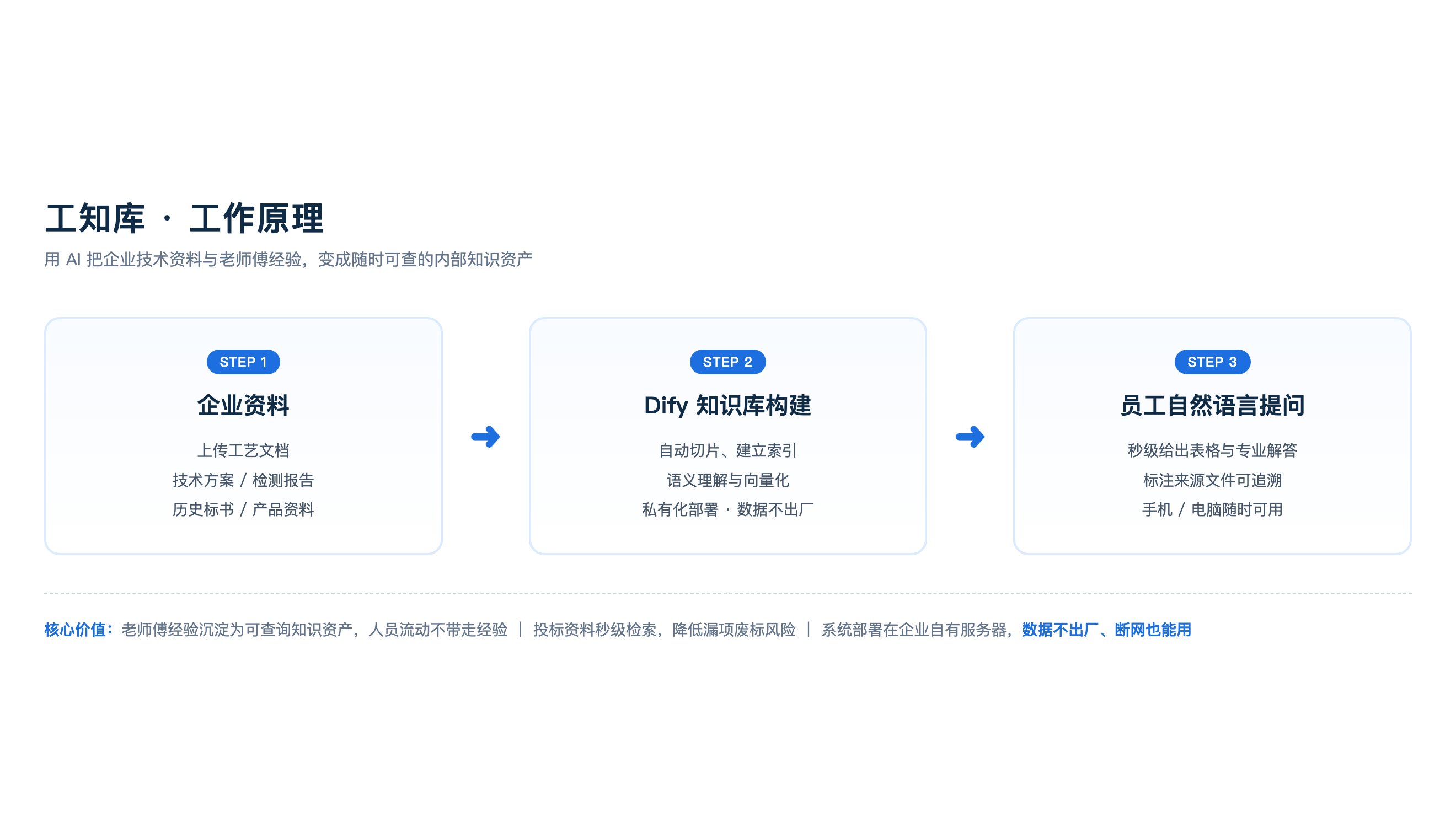Screen dimensions: 1456x838
Task: Click the 企业资料 card title
Action: (243, 405)
